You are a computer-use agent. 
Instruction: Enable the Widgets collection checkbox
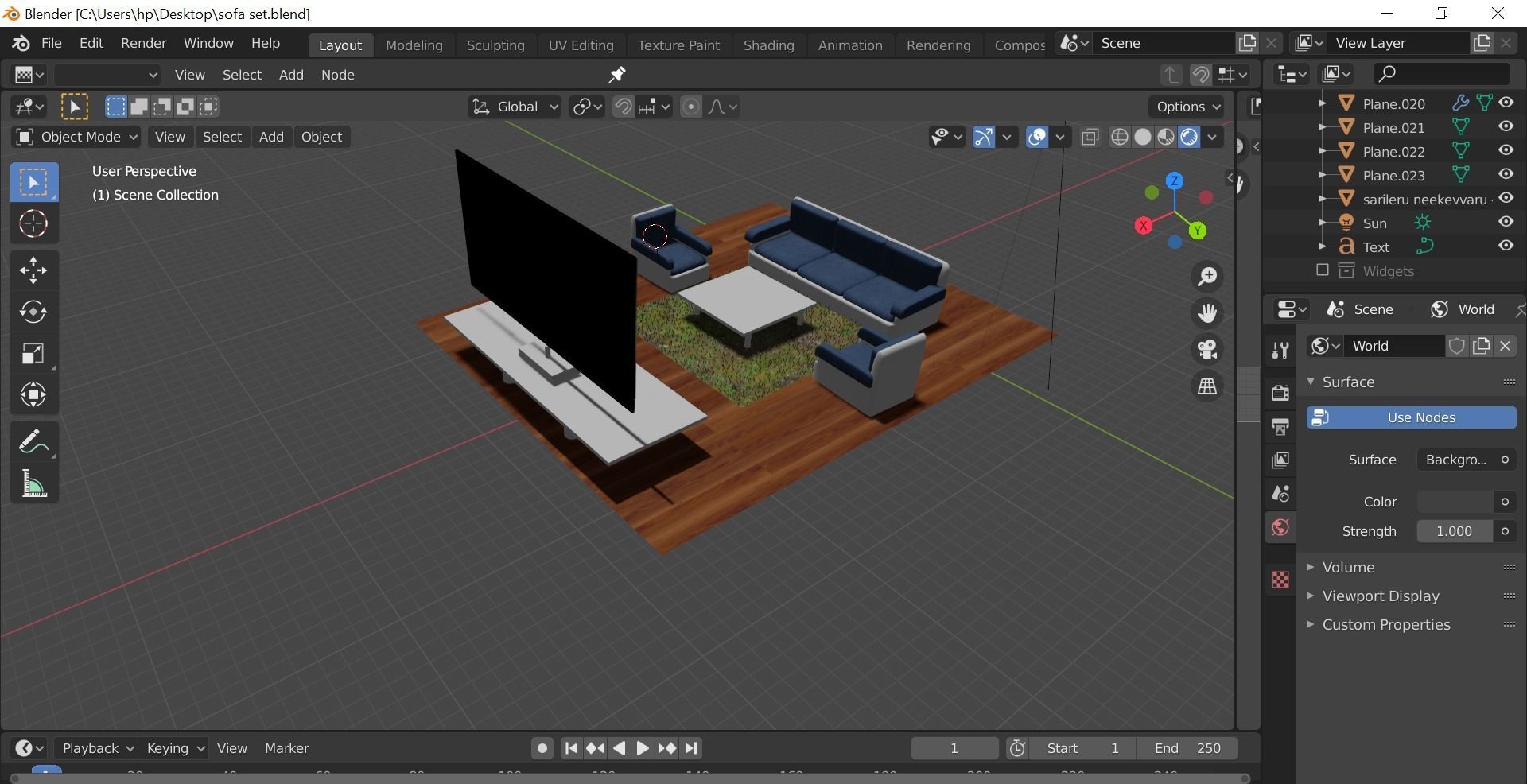coord(1322,270)
